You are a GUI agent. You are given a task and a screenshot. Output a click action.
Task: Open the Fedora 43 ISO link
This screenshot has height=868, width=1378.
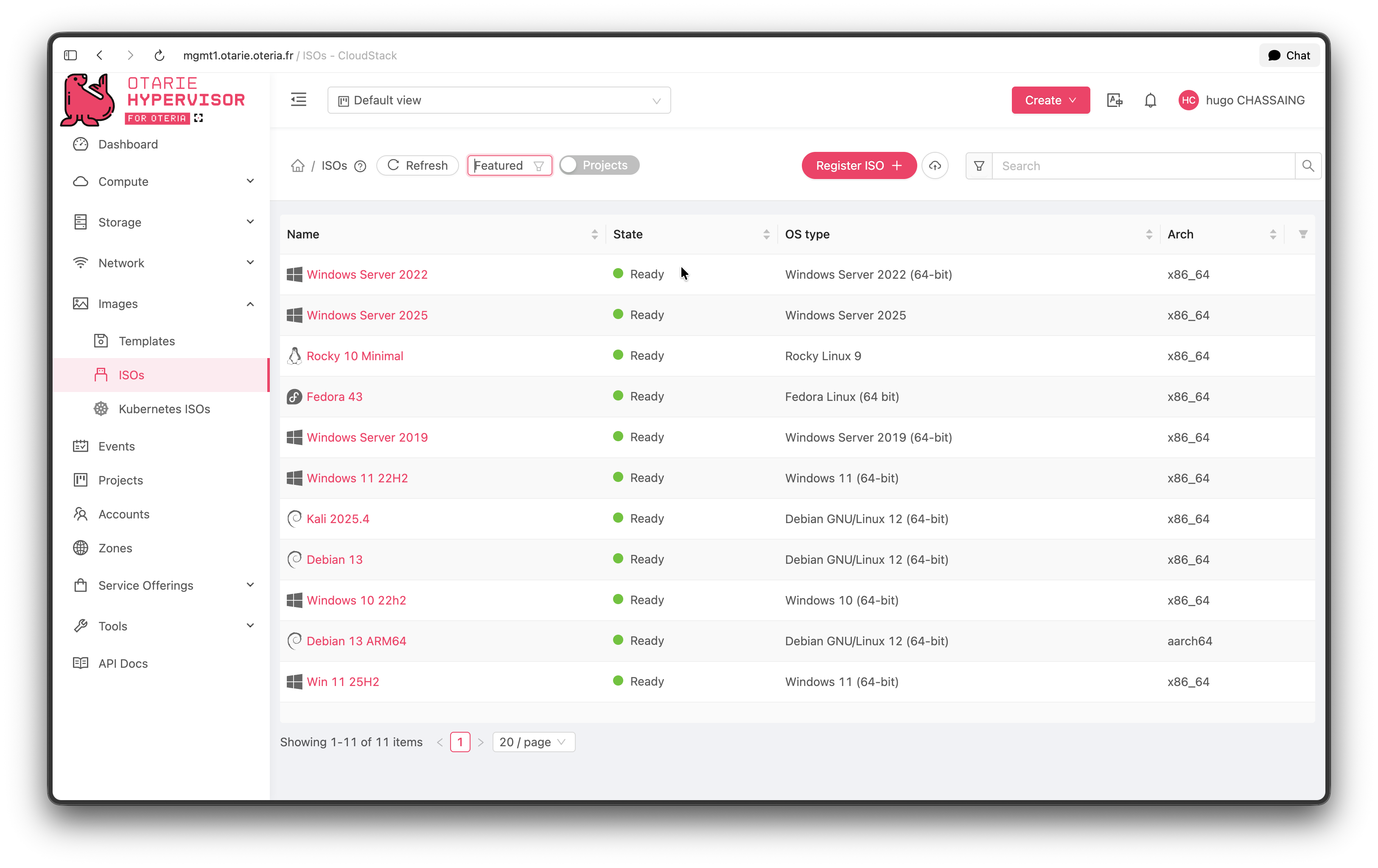pos(334,397)
